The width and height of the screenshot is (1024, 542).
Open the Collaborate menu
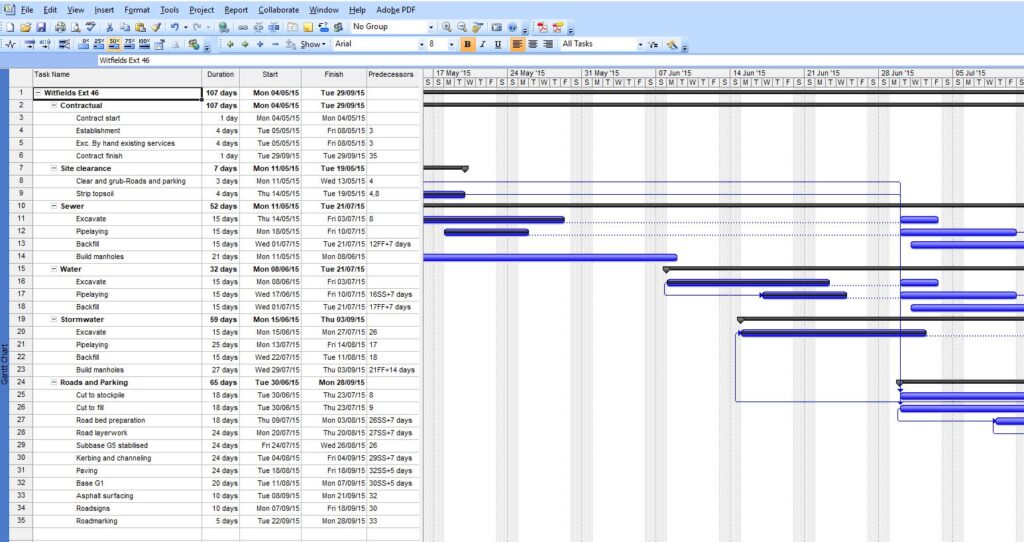click(x=278, y=9)
